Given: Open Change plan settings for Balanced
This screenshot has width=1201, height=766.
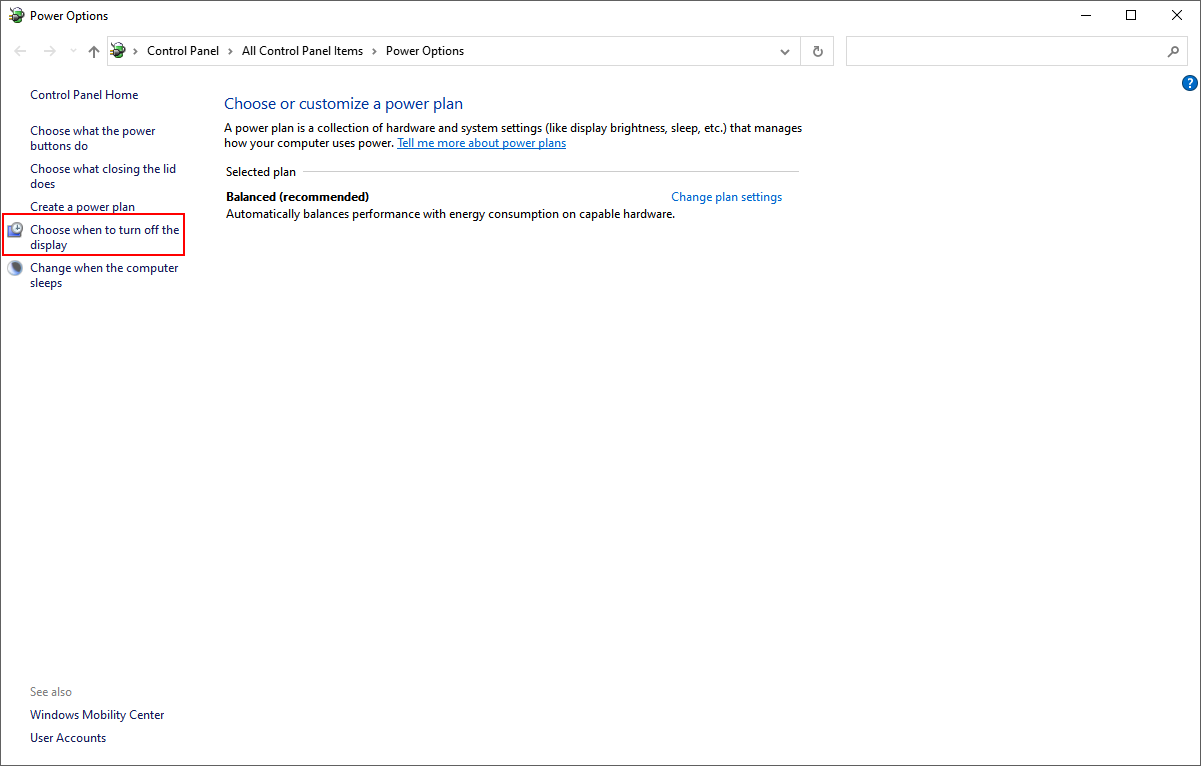Looking at the screenshot, I should pos(726,197).
